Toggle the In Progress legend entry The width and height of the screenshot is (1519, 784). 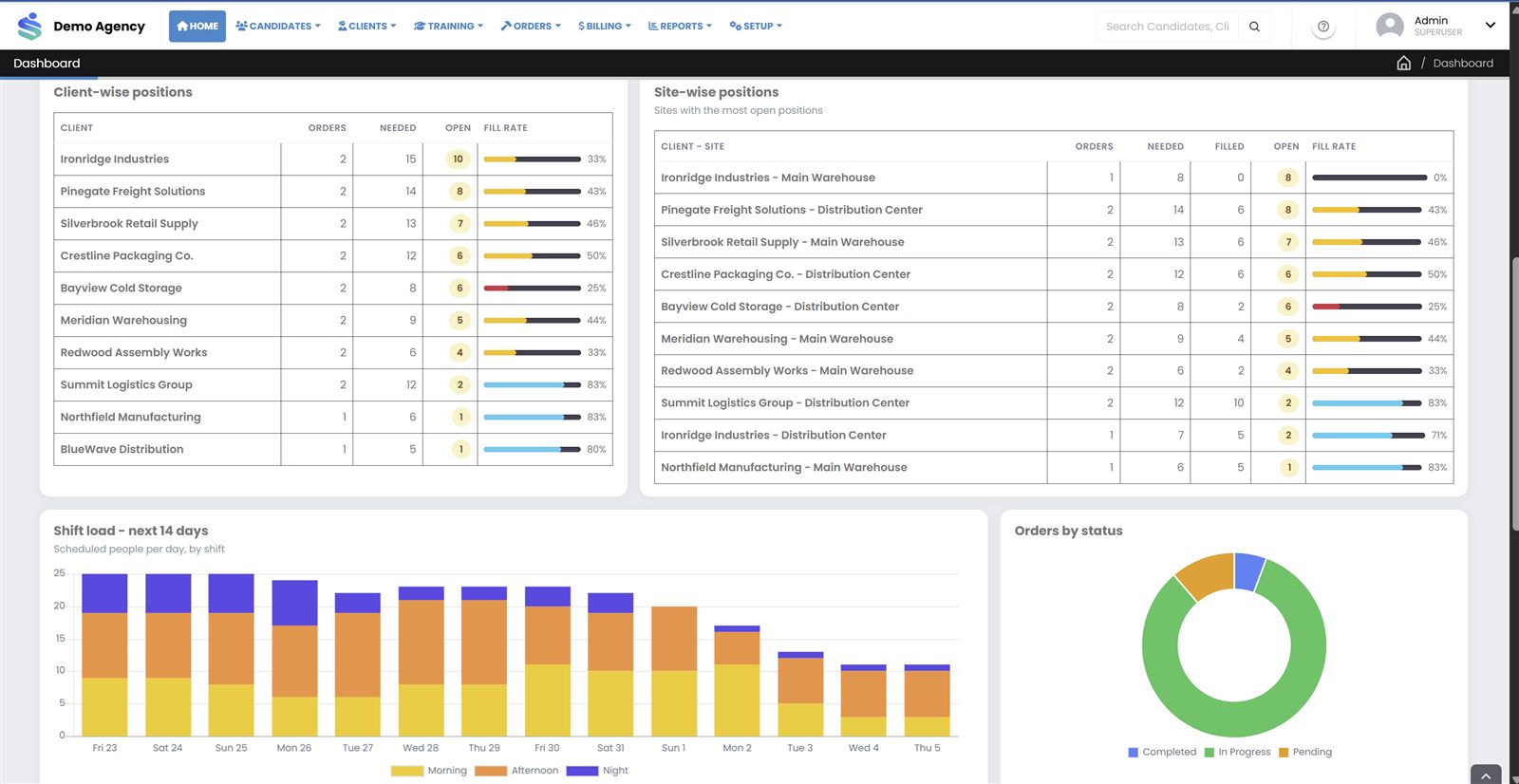click(x=1237, y=752)
